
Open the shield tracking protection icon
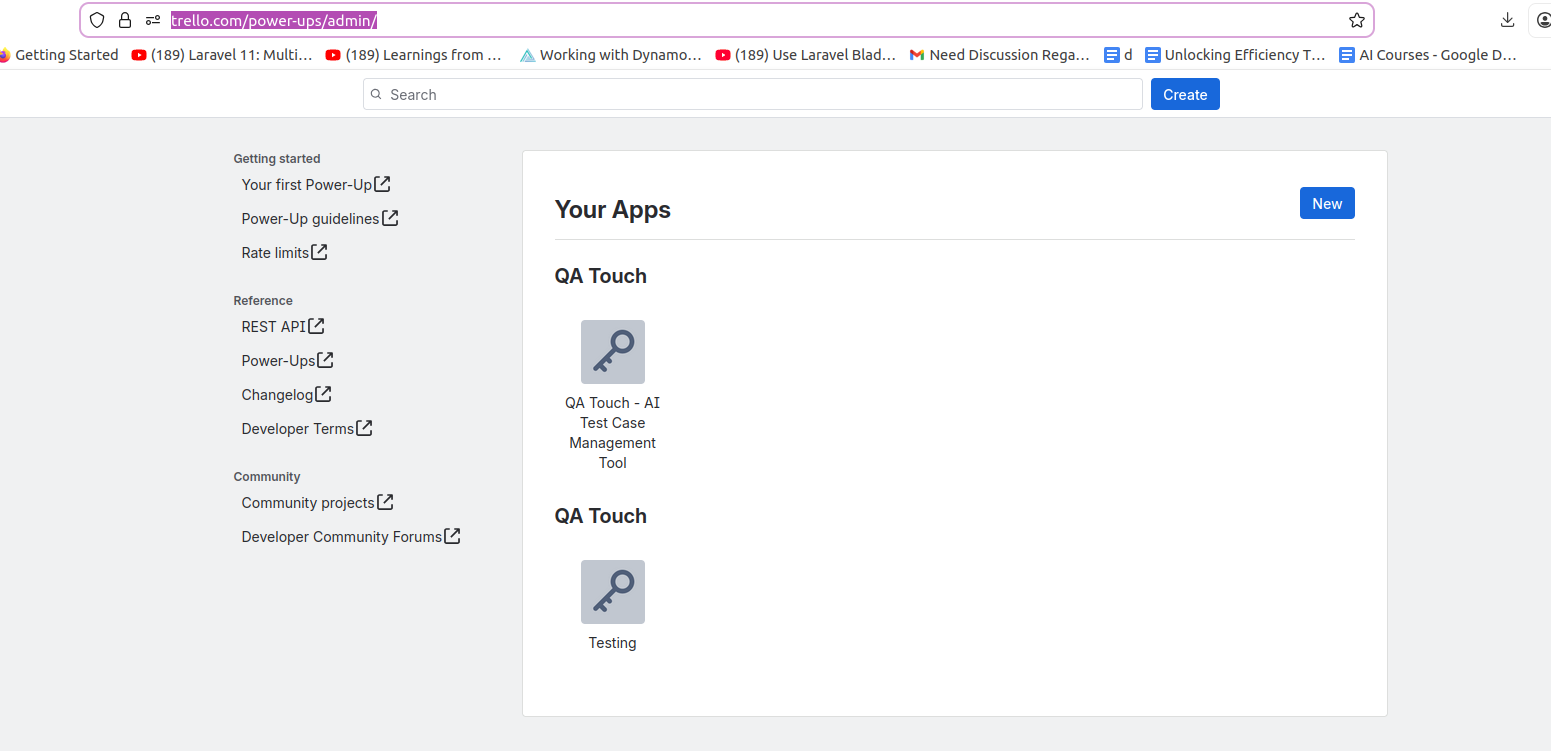pyautogui.click(x=97, y=20)
